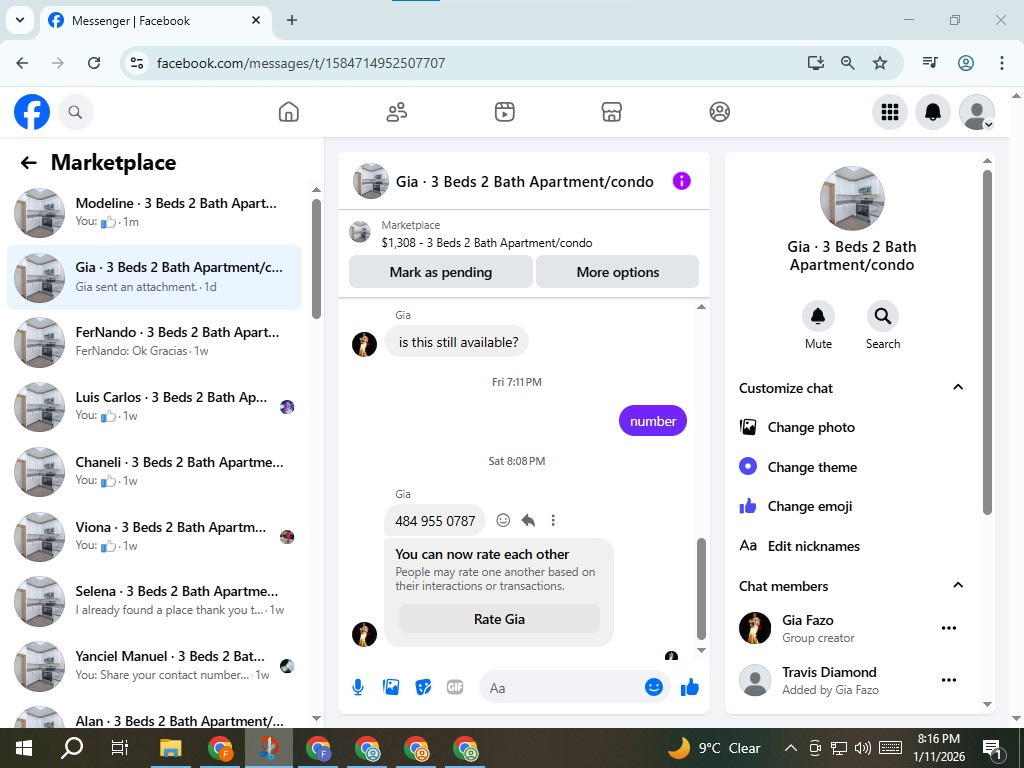This screenshot has height=768, width=1024.
Task: Open the Selena conversation
Action: coord(155,601)
